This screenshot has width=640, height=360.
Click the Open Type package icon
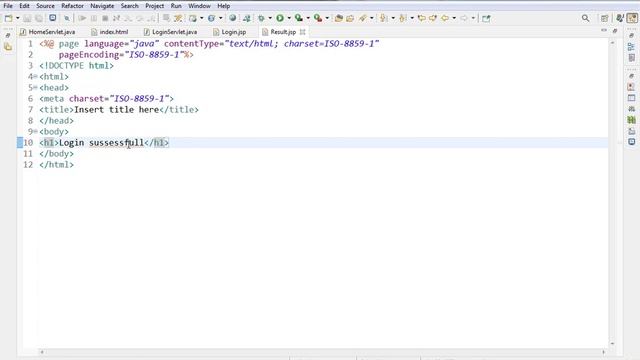click(x=338, y=18)
